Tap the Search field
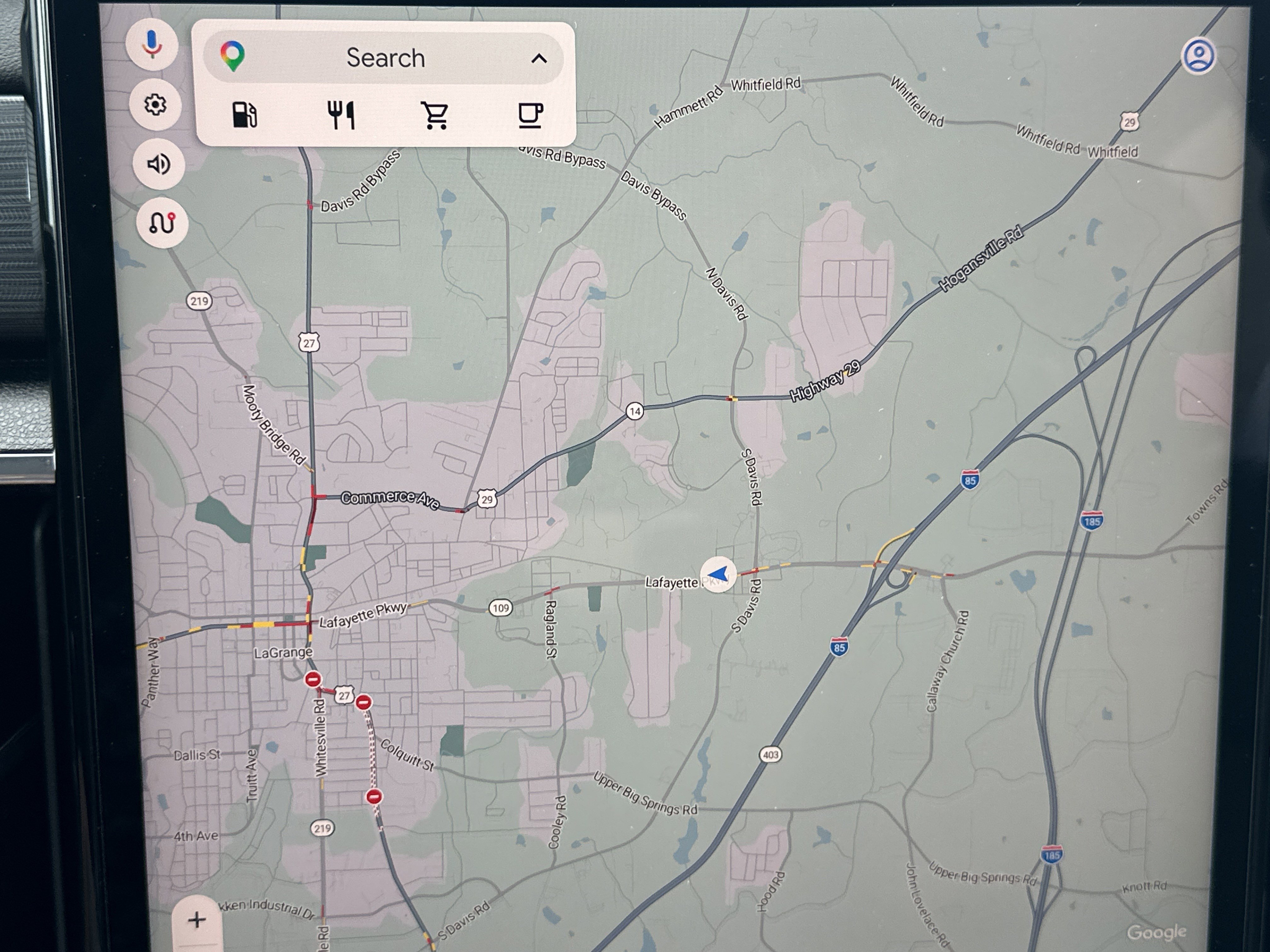The height and width of the screenshot is (952, 1270). tap(384, 58)
